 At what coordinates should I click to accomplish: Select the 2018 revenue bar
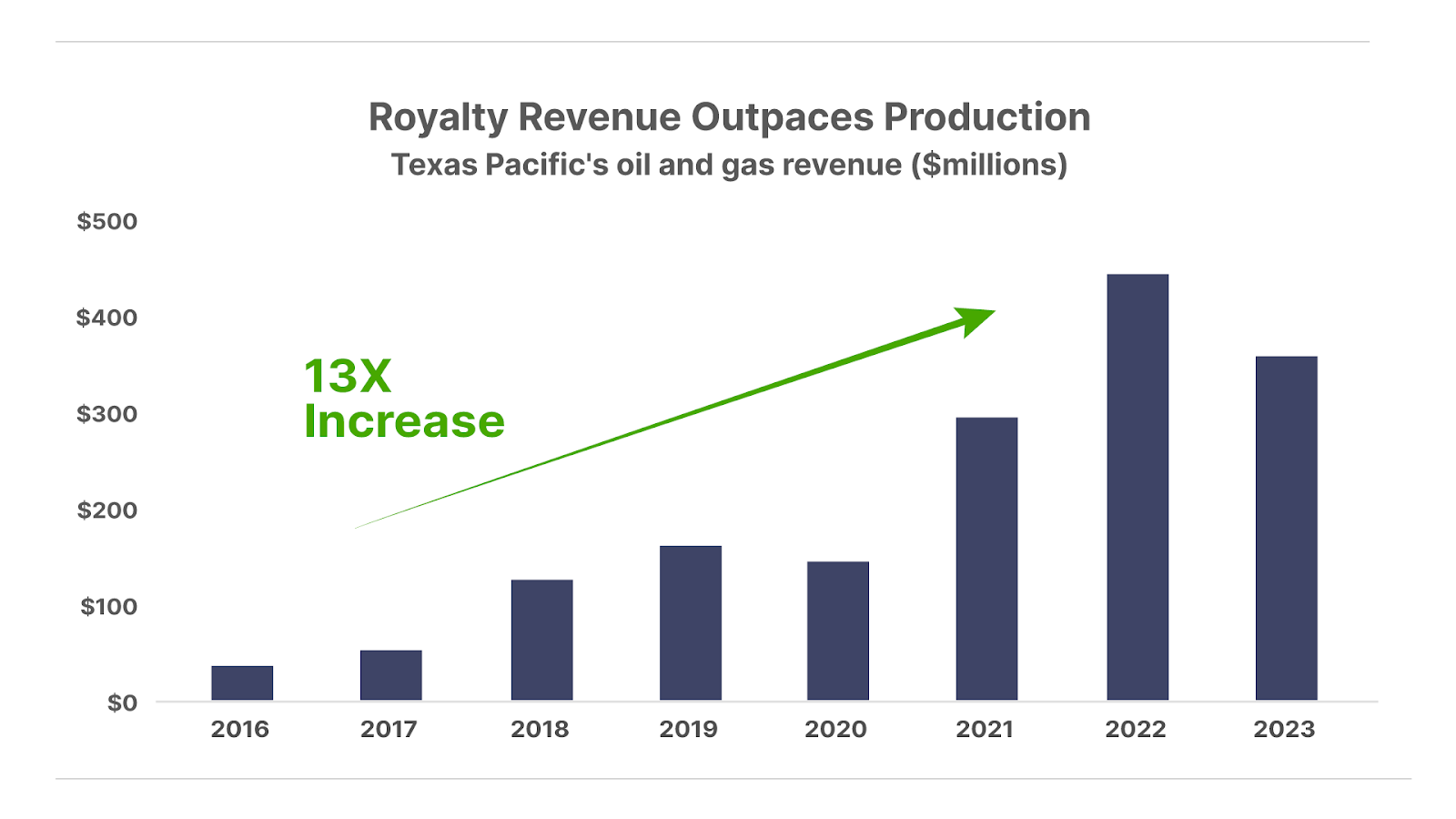541,640
